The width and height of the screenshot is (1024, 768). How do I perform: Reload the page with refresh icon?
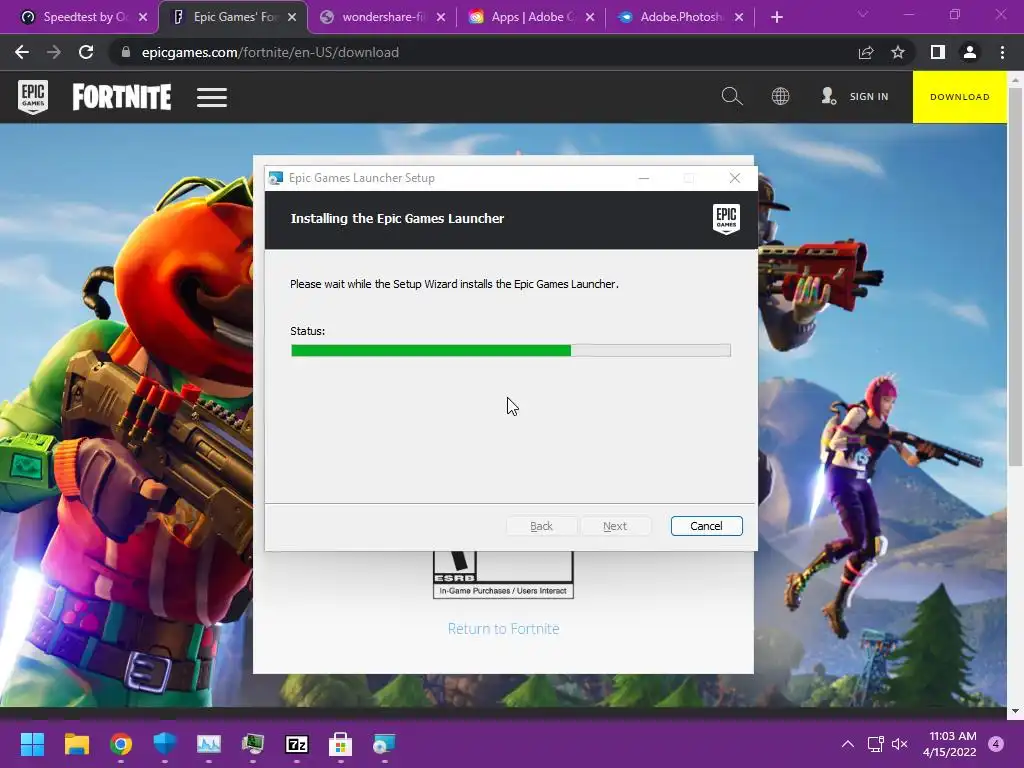pos(86,52)
